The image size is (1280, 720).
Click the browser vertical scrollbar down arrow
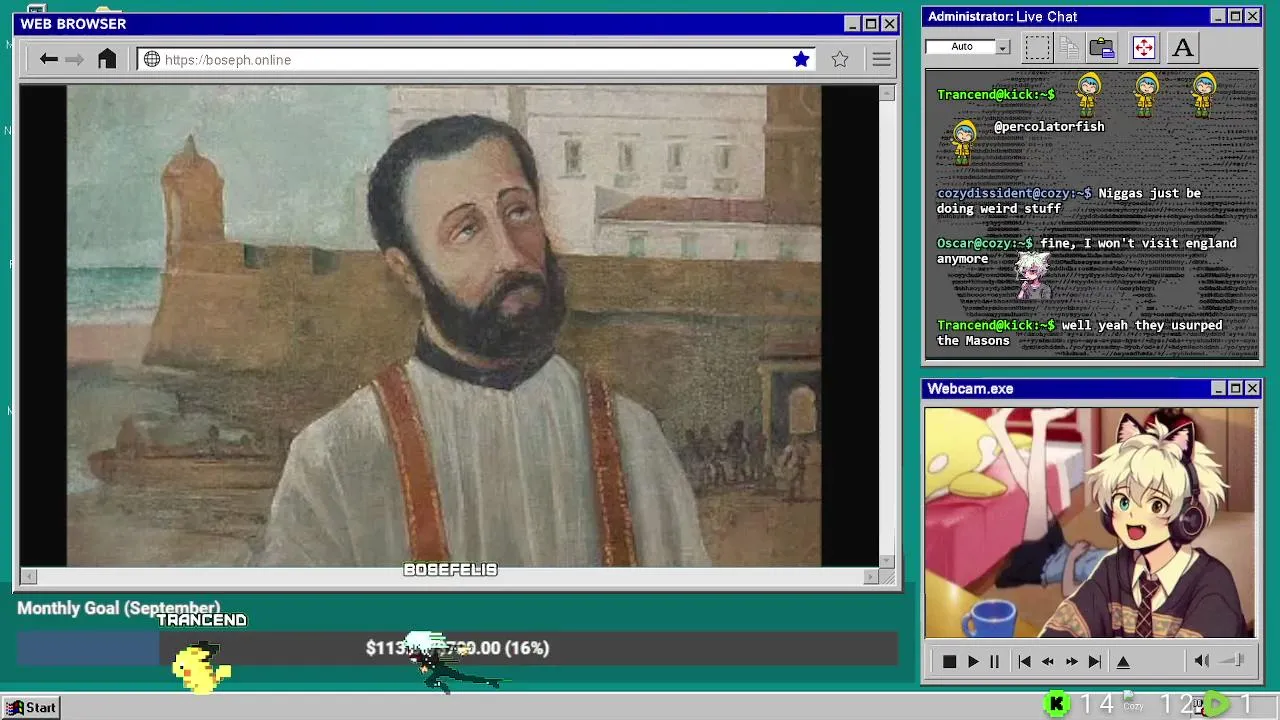[886, 560]
